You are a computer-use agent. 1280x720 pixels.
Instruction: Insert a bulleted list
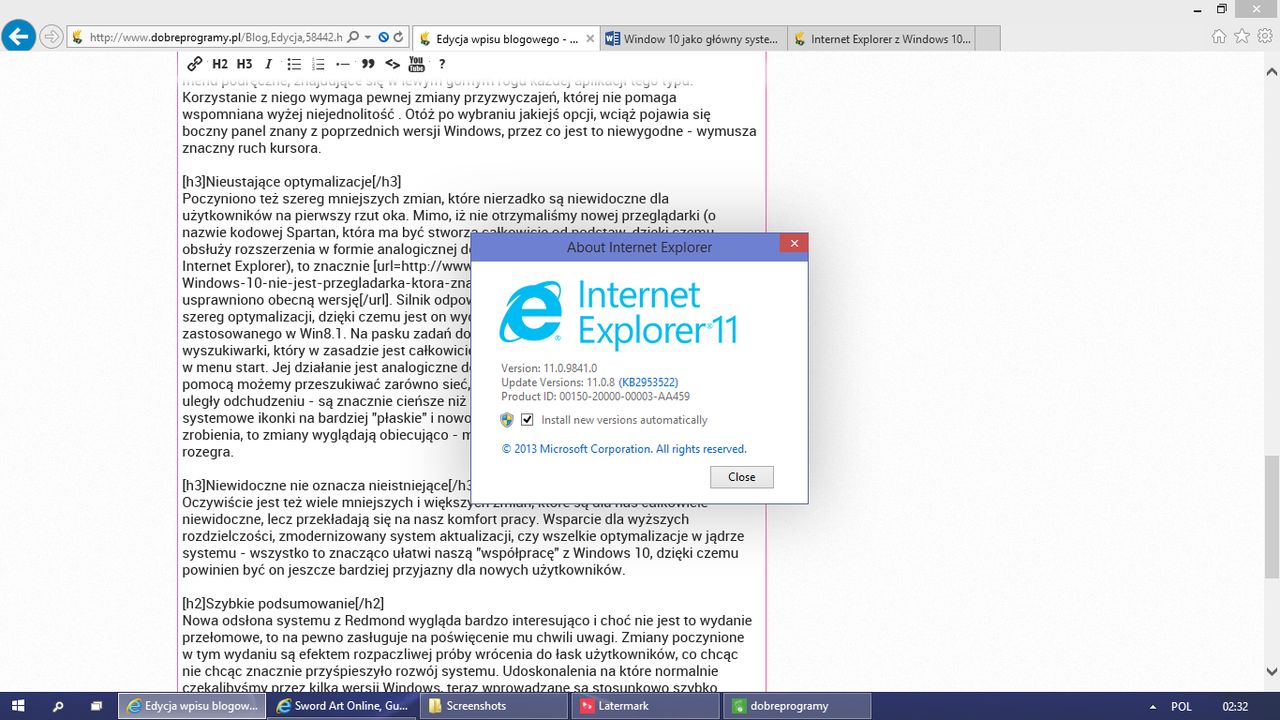pos(294,64)
